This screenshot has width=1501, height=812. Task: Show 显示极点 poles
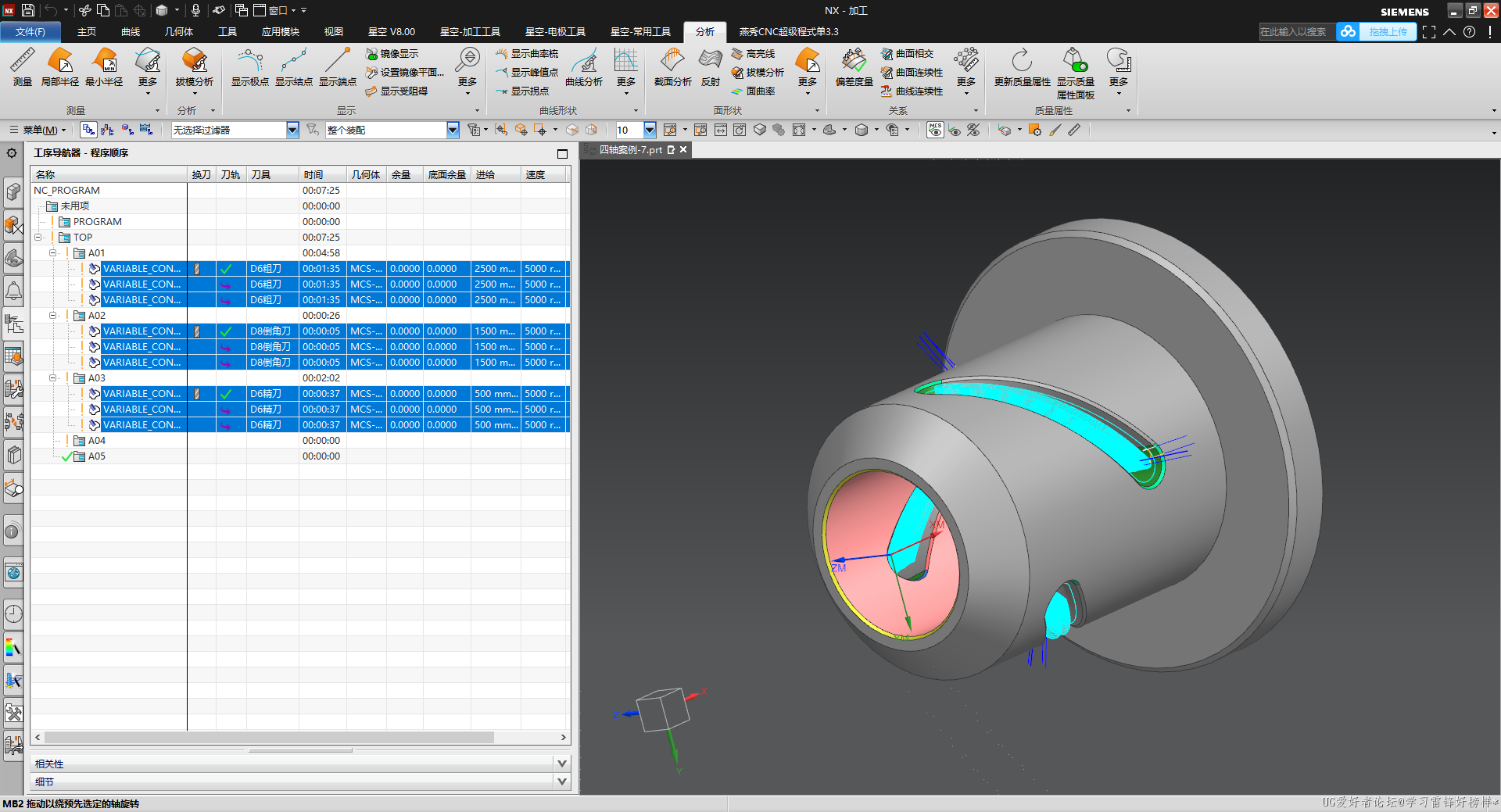pyautogui.click(x=250, y=67)
